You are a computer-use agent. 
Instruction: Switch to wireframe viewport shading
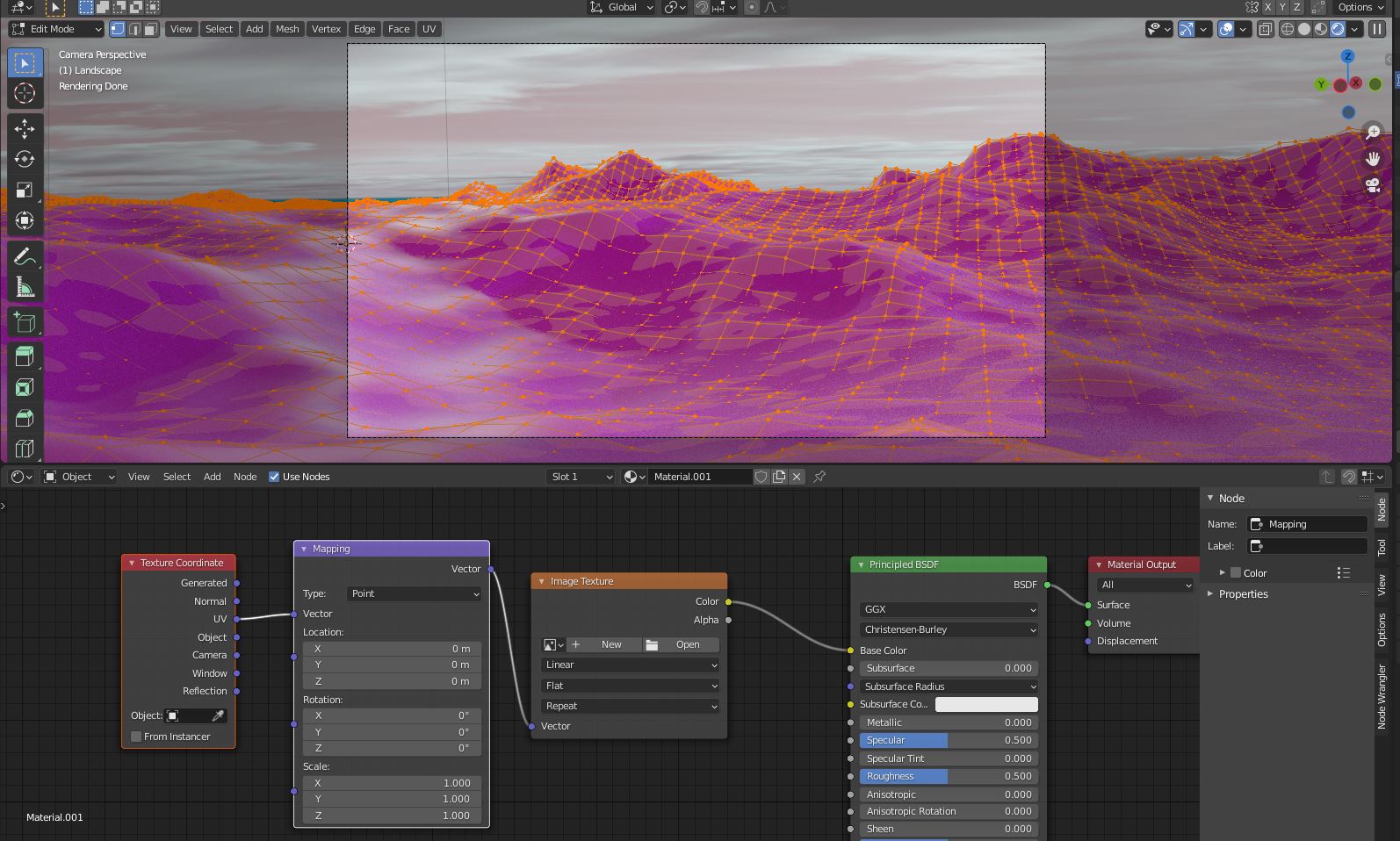[1288, 29]
